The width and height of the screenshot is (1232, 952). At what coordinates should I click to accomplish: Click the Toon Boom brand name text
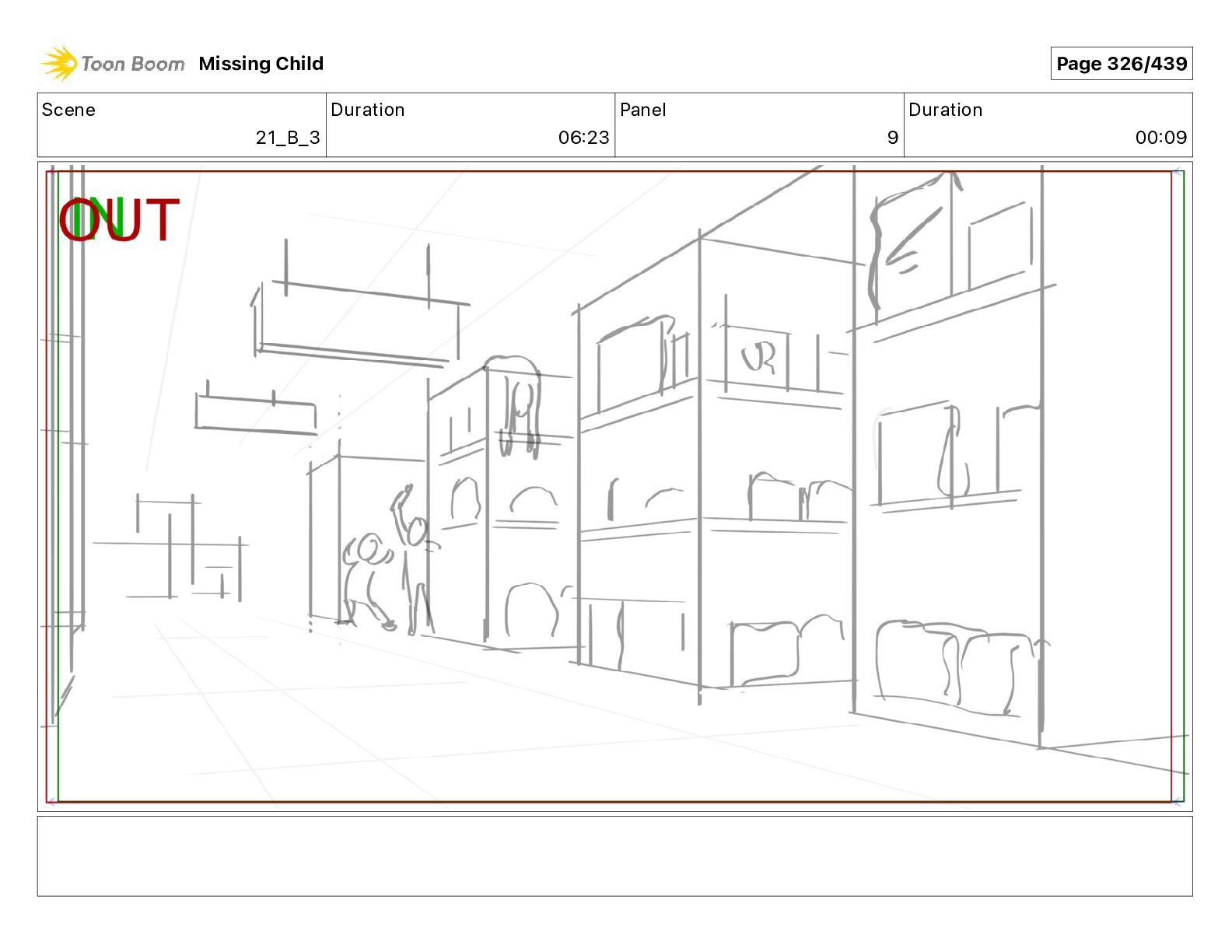133,64
